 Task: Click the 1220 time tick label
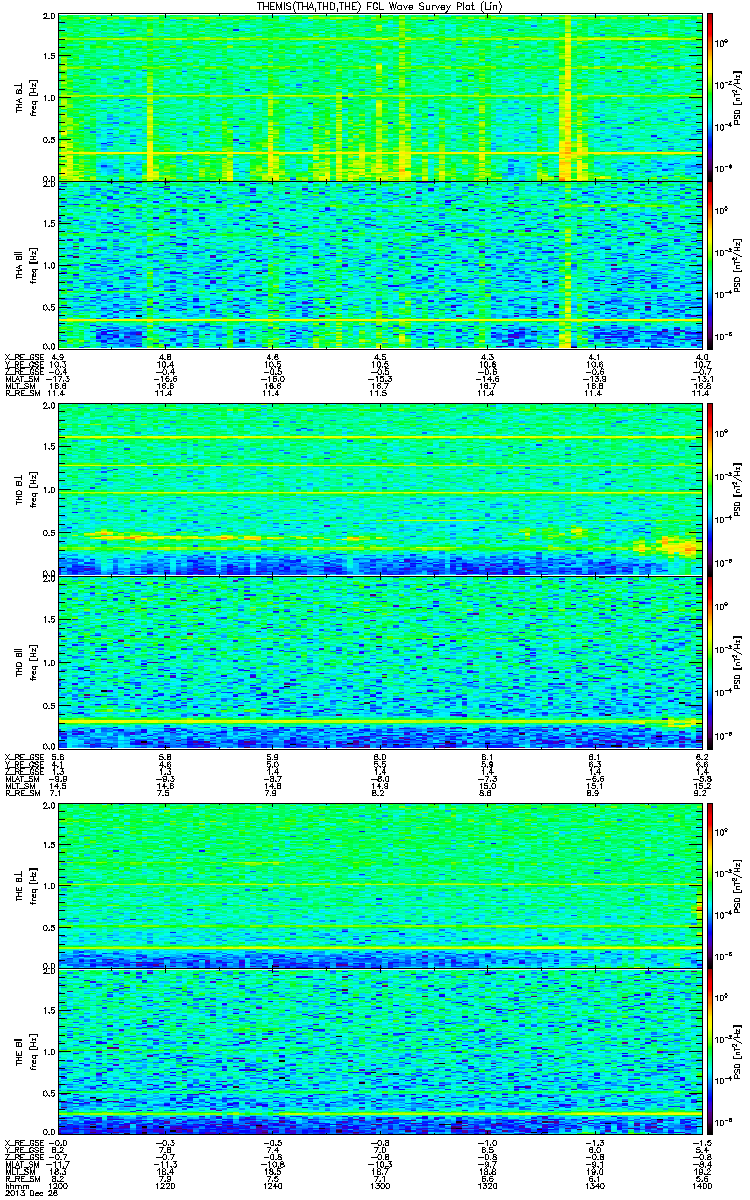(166, 1185)
